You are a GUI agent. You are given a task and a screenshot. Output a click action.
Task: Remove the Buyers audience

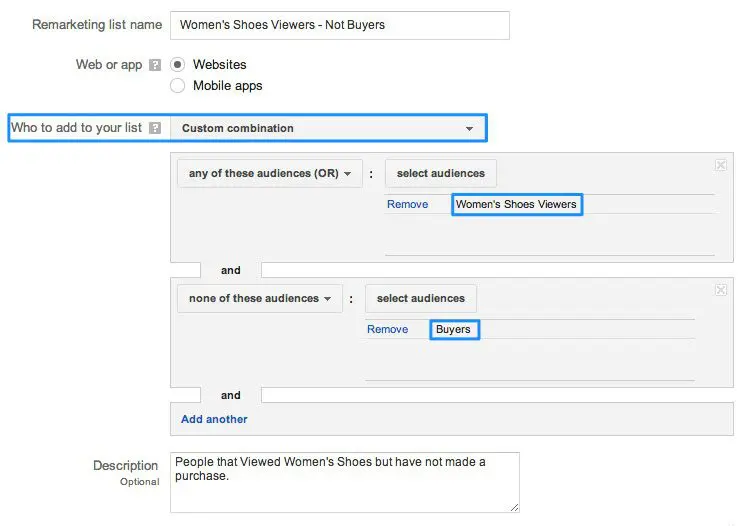(x=387, y=329)
